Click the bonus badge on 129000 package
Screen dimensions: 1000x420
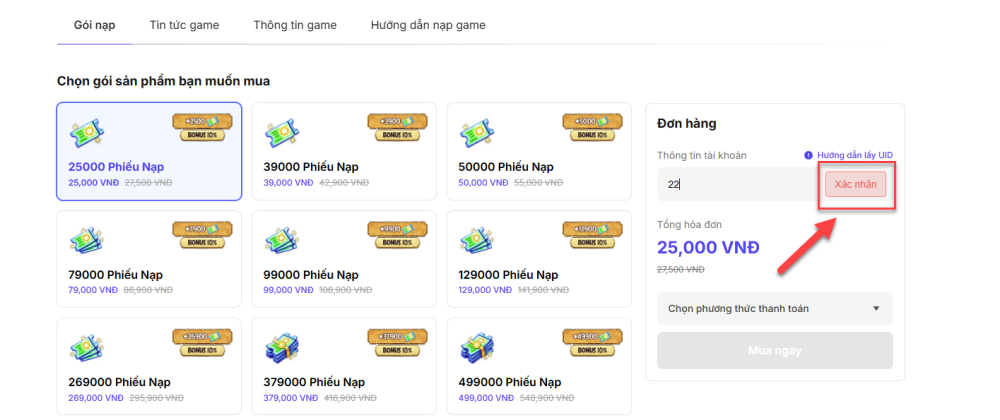592,235
